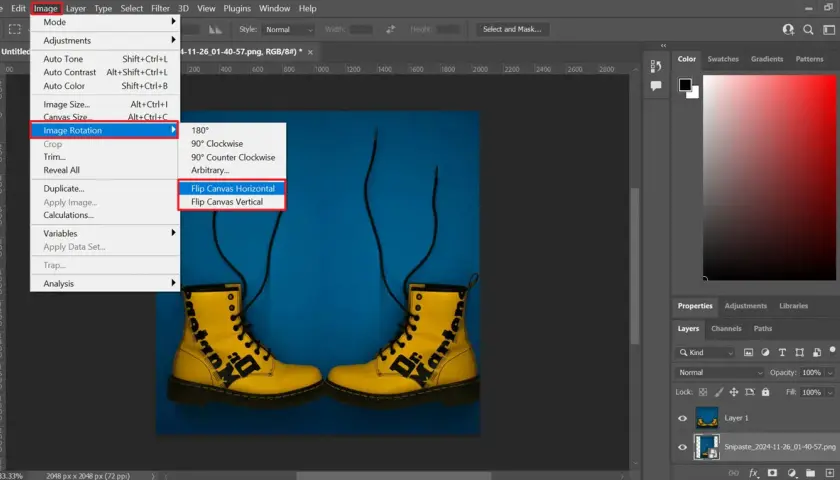The image size is (840, 480).
Task: Filter layers by shape layers icon
Action: (x=799, y=352)
